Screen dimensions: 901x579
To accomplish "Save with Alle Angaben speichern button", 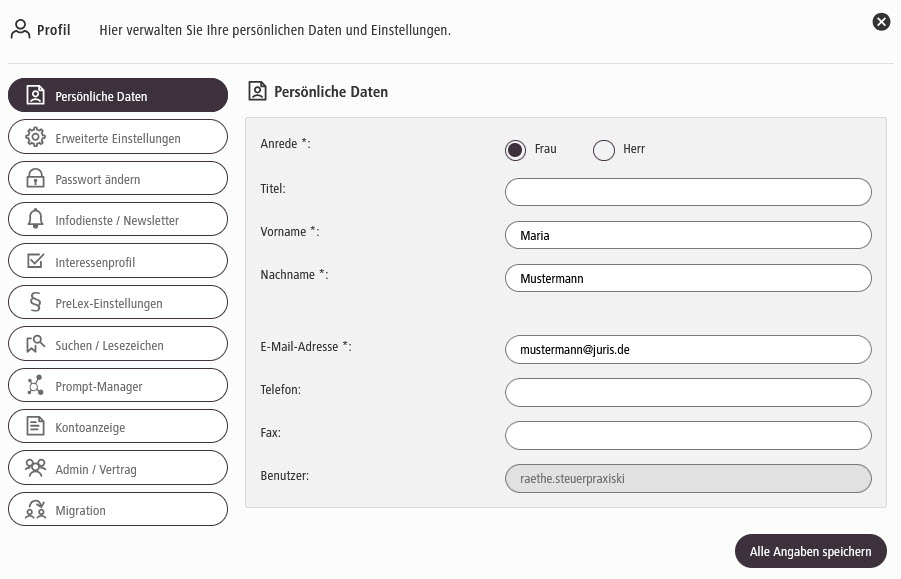I will coord(811,551).
